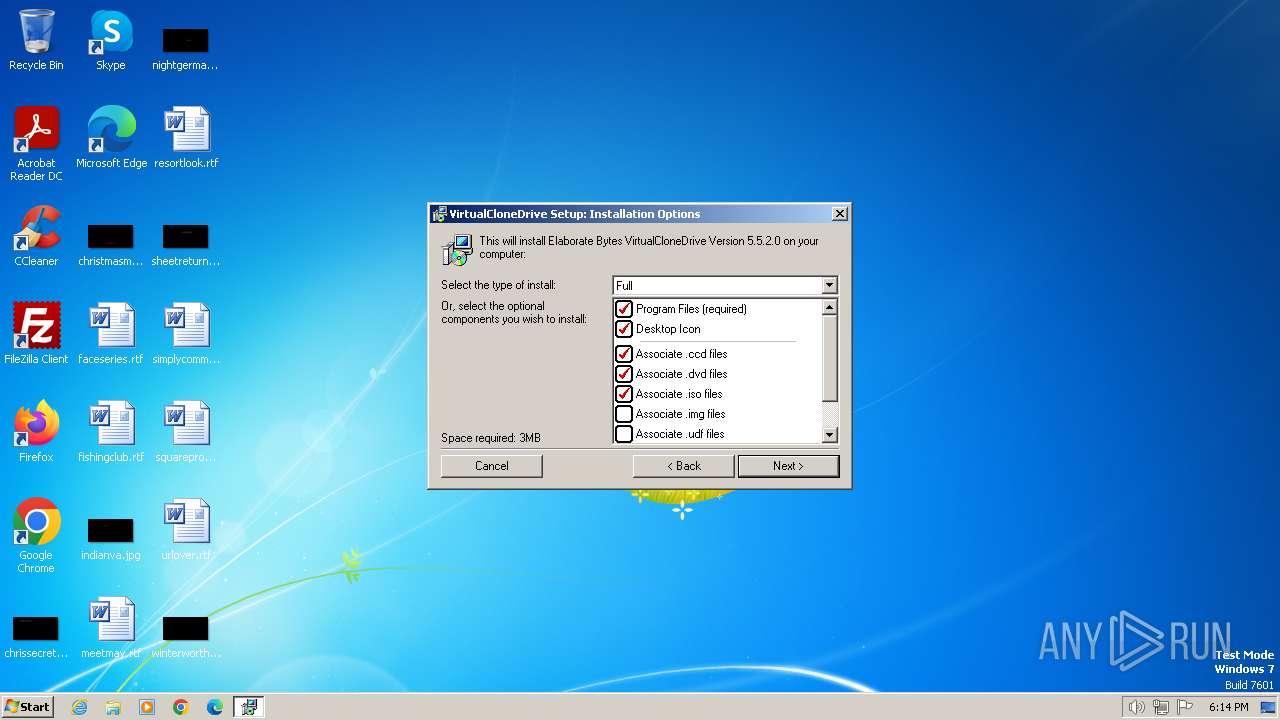Launch Firefox from desktop
The width and height of the screenshot is (1280, 720).
(36, 432)
